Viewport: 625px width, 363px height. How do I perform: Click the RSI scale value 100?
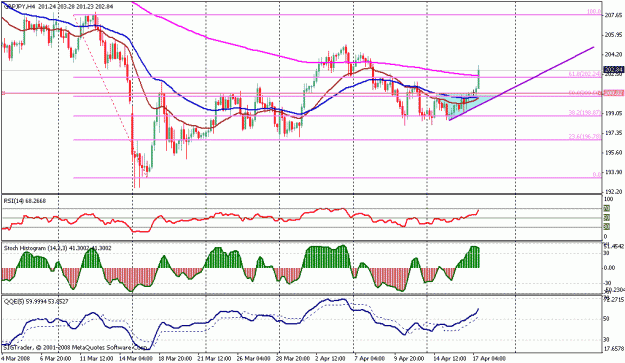click(x=609, y=199)
